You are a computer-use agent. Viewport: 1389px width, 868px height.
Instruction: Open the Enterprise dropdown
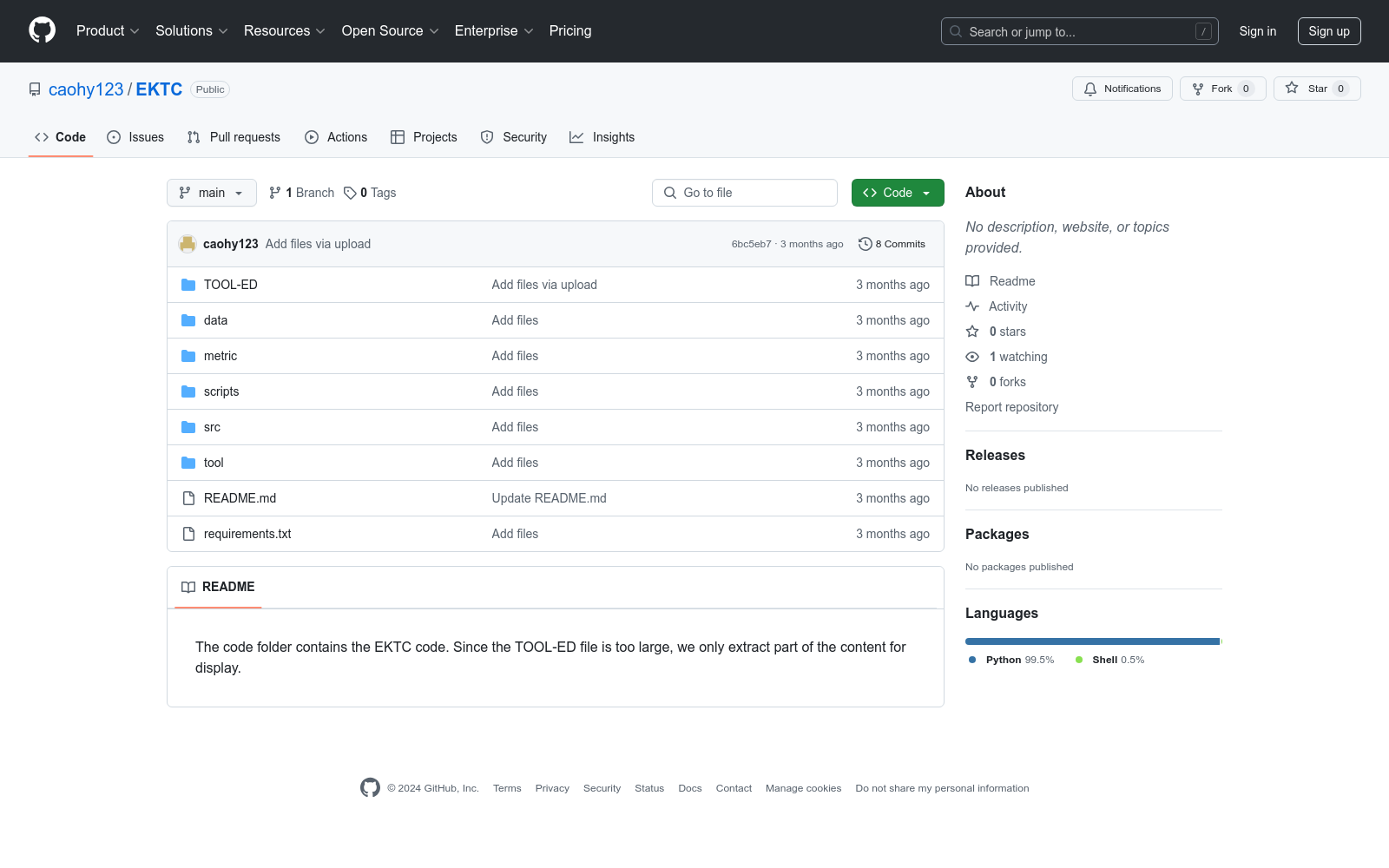494,31
